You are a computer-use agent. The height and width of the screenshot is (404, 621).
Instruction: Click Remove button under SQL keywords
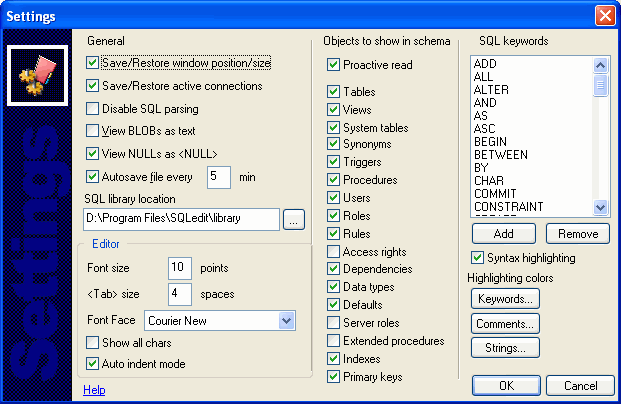(x=578, y=234)
